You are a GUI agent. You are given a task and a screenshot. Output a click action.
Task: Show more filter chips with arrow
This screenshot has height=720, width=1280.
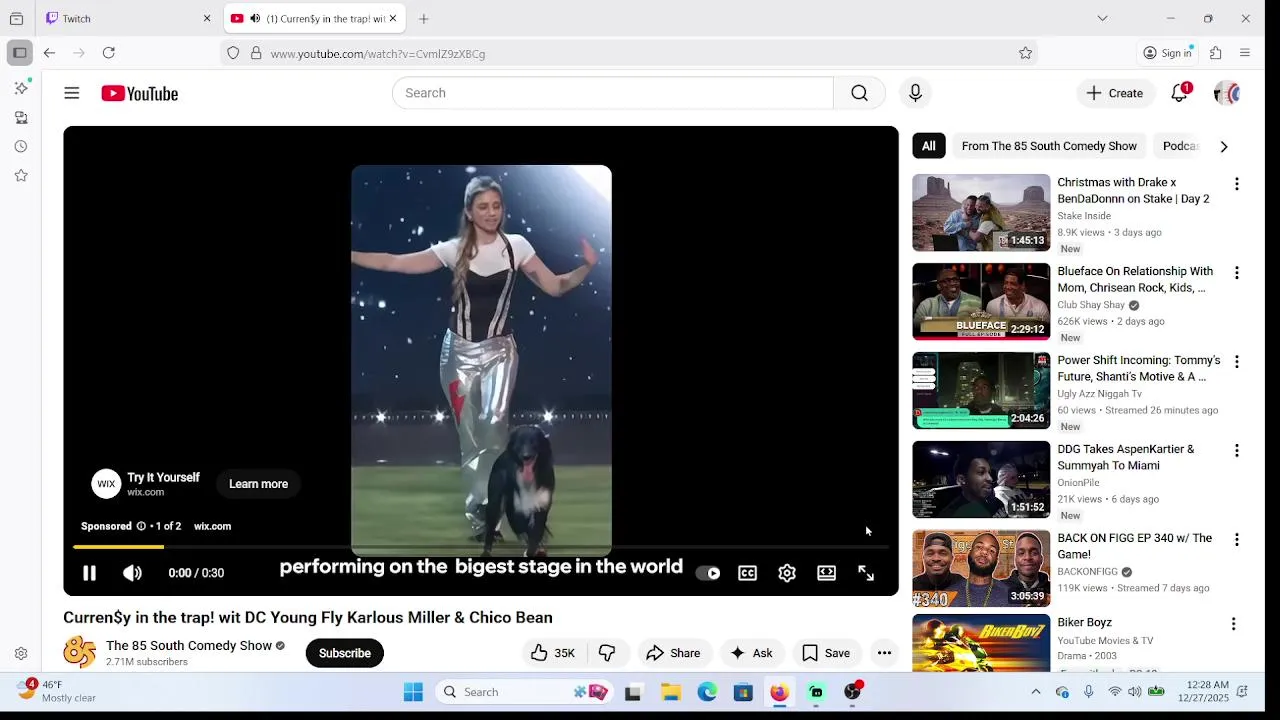pos(1224,146)
